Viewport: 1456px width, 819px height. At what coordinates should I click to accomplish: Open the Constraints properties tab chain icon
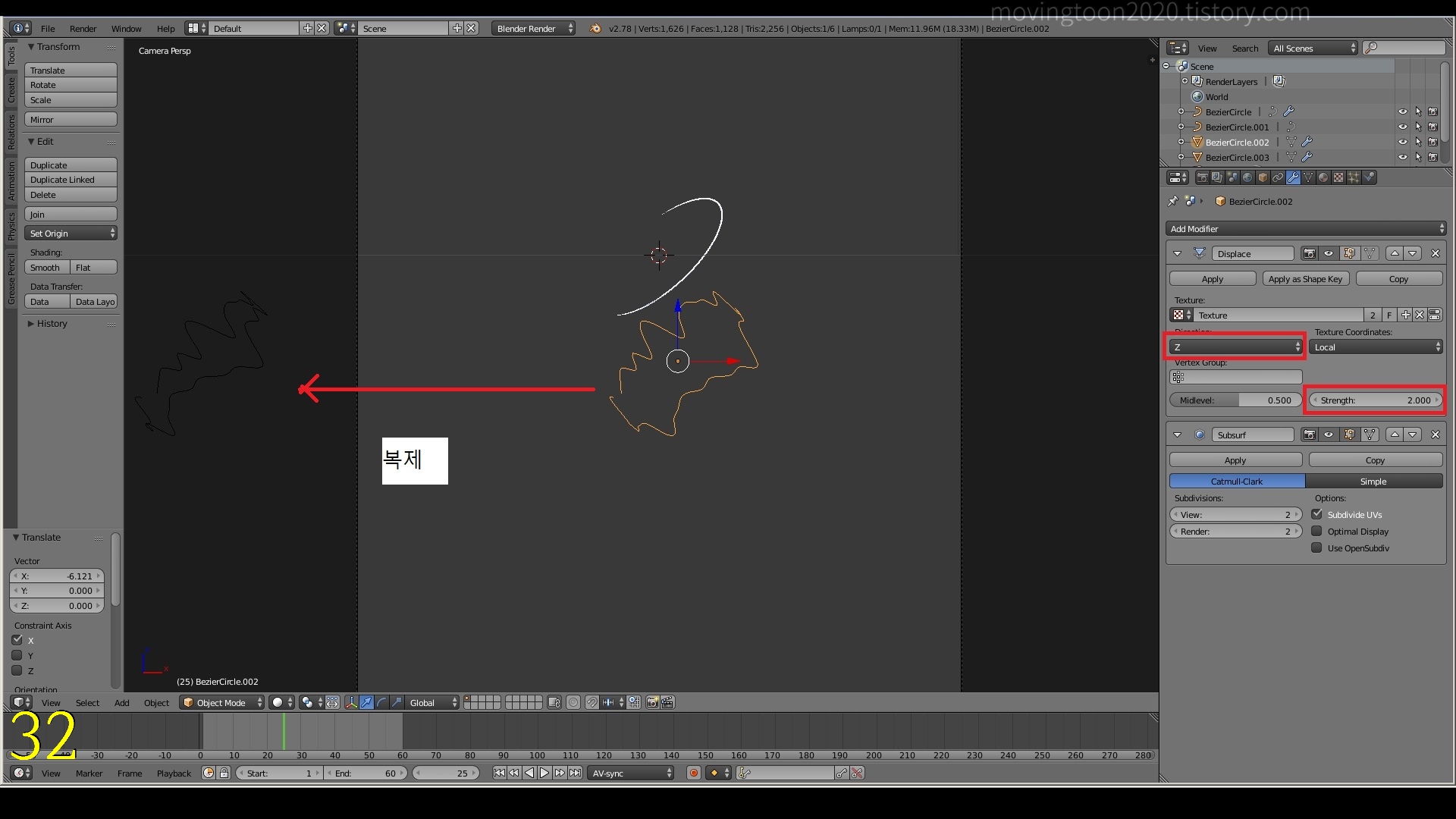(1278, 177)
